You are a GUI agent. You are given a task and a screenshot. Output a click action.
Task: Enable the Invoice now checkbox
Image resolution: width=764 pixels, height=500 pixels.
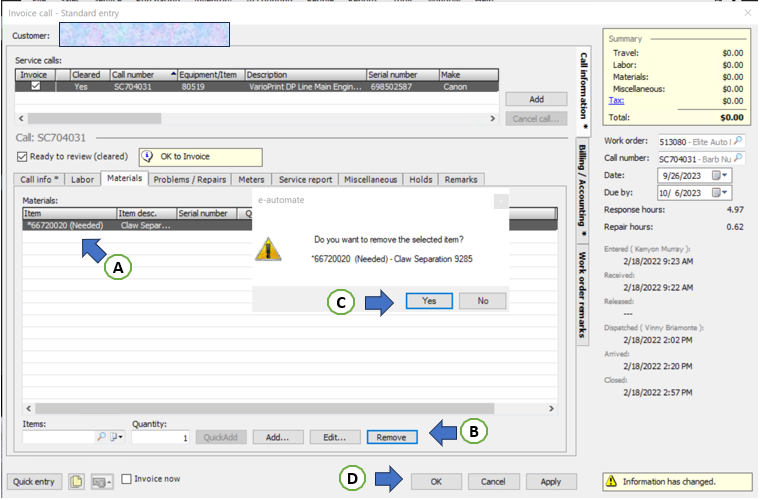[x=126, y=479]
